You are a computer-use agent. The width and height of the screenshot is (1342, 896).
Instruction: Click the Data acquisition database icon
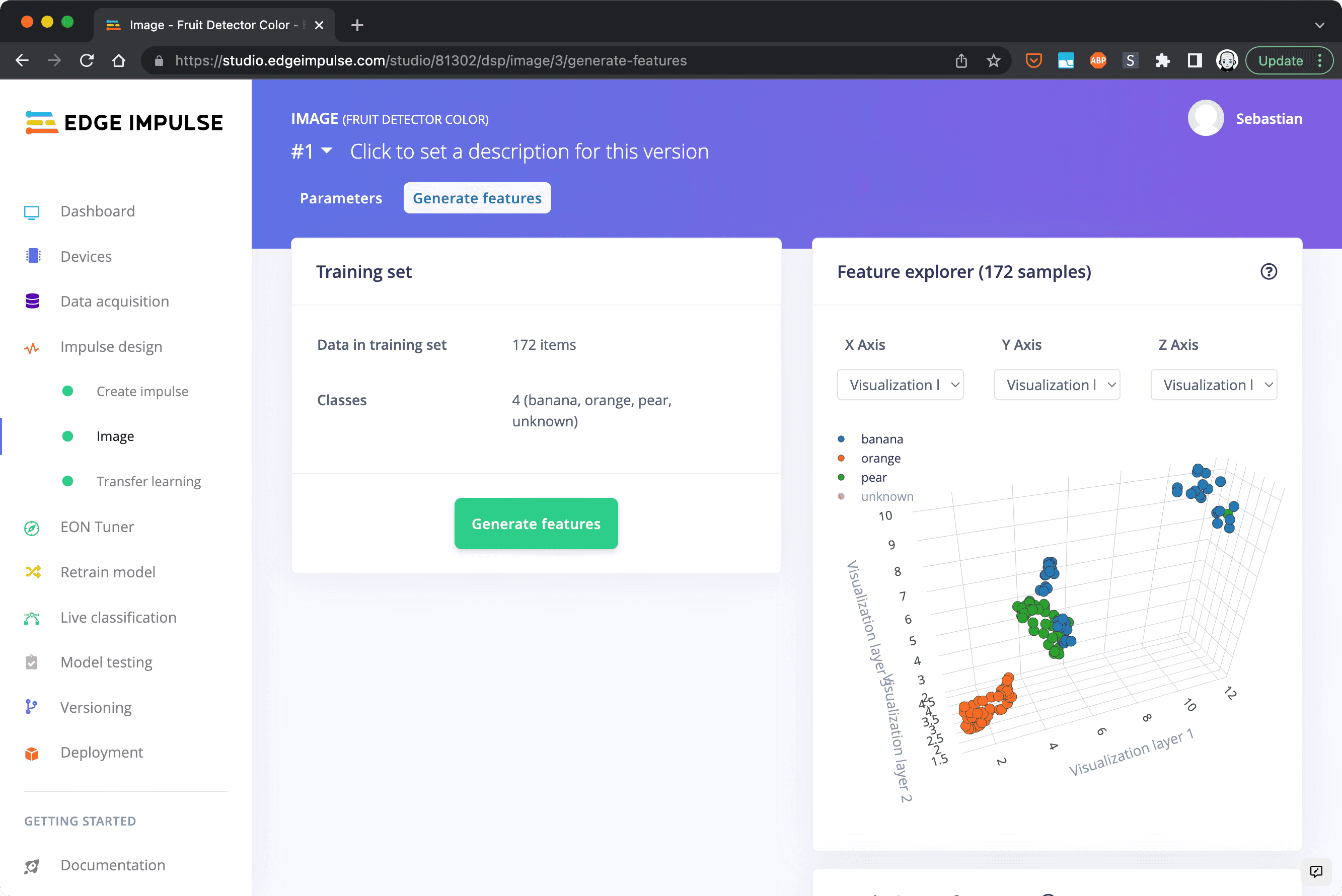[x=32, y=301]
